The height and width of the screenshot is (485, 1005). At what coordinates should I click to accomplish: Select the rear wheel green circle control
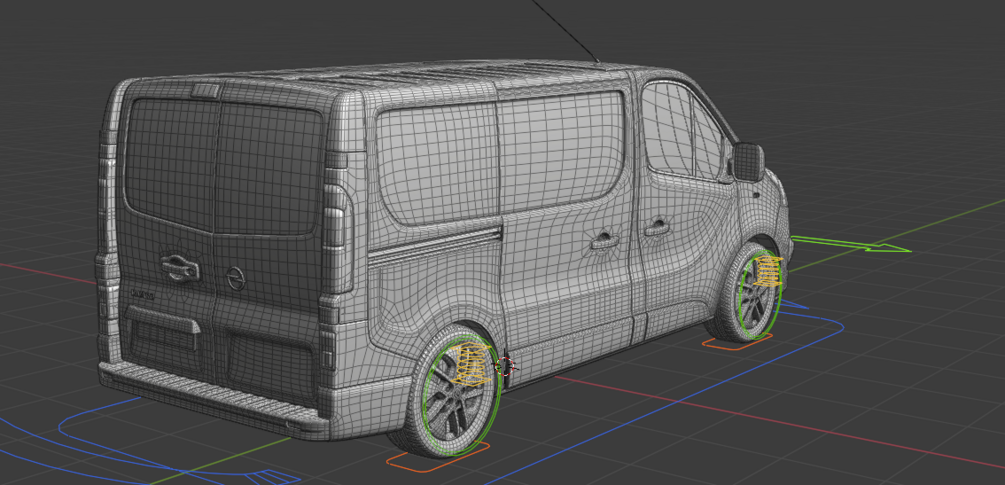tap(461, 393)
